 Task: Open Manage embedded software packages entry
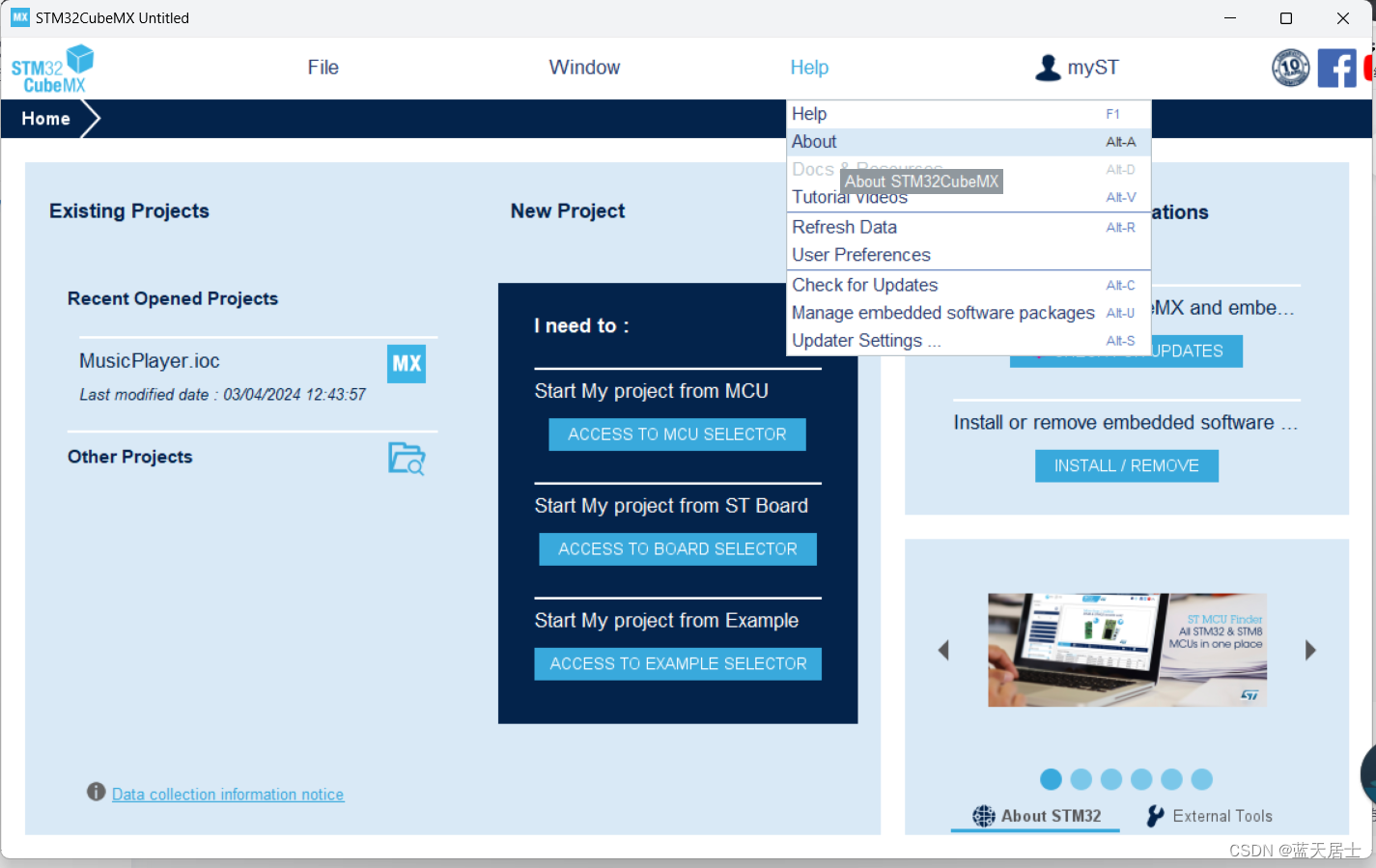pos(969,313)
